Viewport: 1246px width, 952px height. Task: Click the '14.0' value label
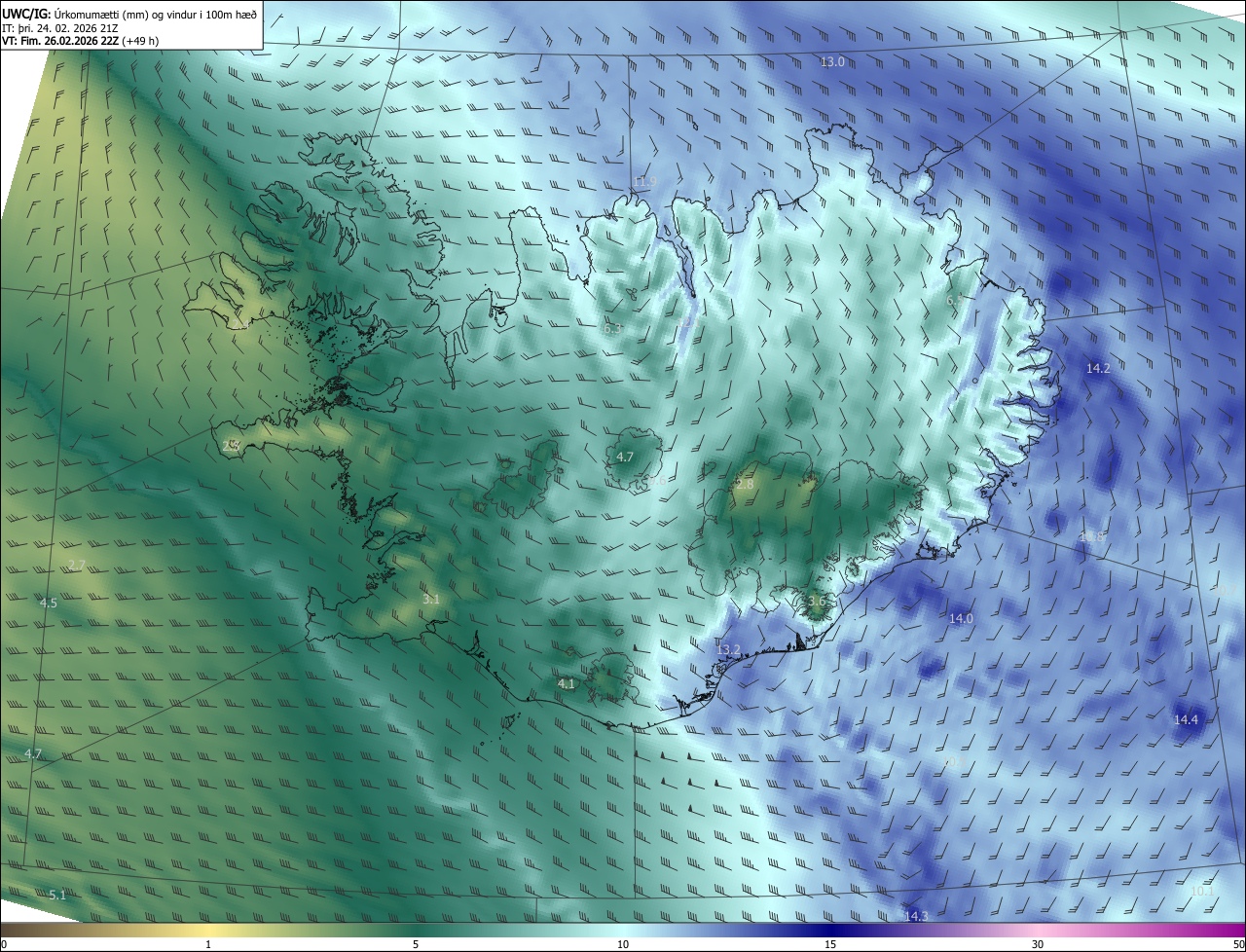click(961, 618)
